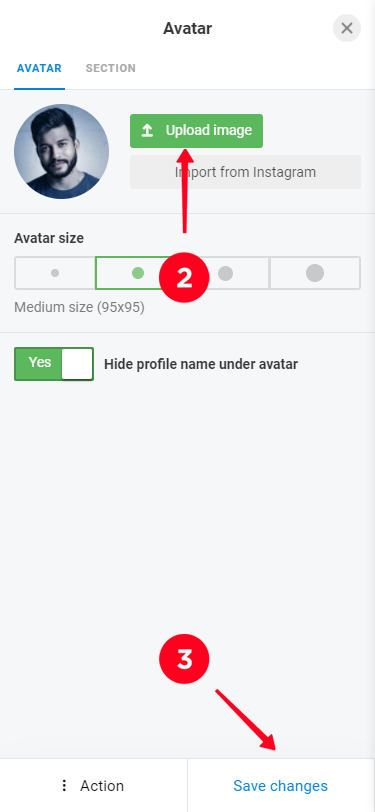The height and width of the screenshot is (812, 375).
Task: Click the three-dot Action icon
Action: point(64,786)
